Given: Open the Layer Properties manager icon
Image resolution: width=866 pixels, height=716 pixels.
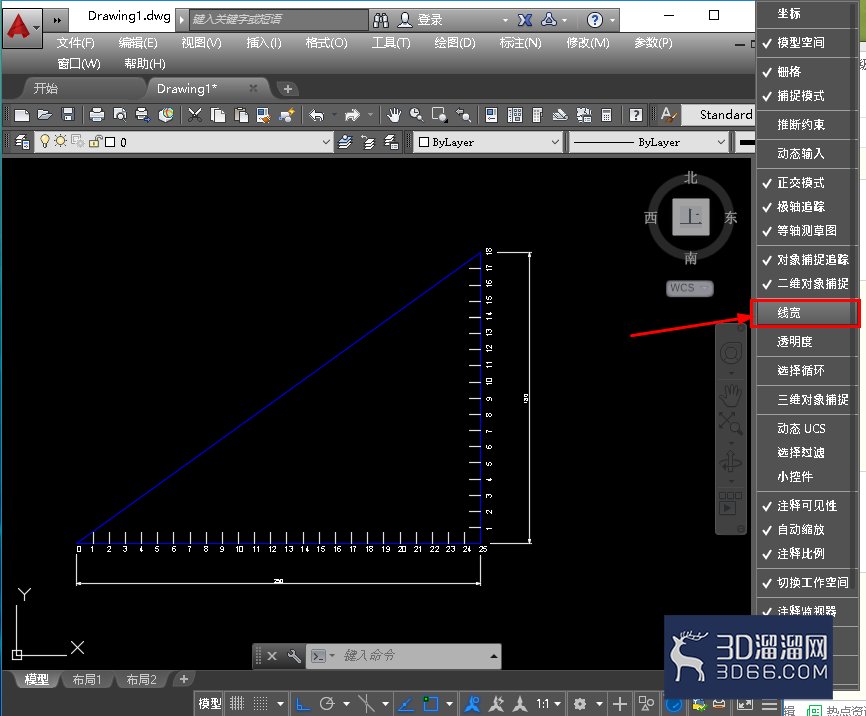Looking at the screenshot, I should (22, 142).
